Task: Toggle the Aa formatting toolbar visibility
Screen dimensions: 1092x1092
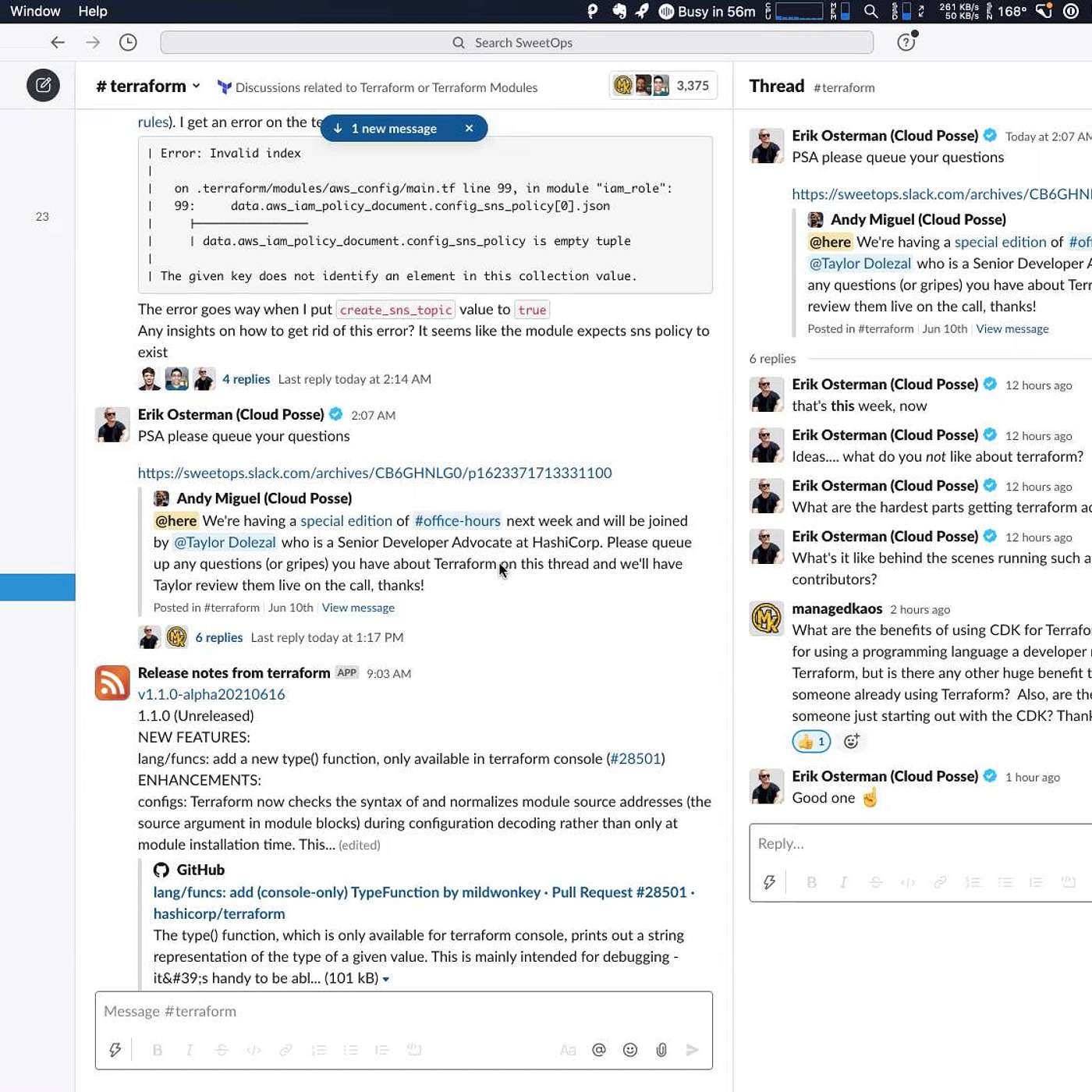Action: (568, 1050)
